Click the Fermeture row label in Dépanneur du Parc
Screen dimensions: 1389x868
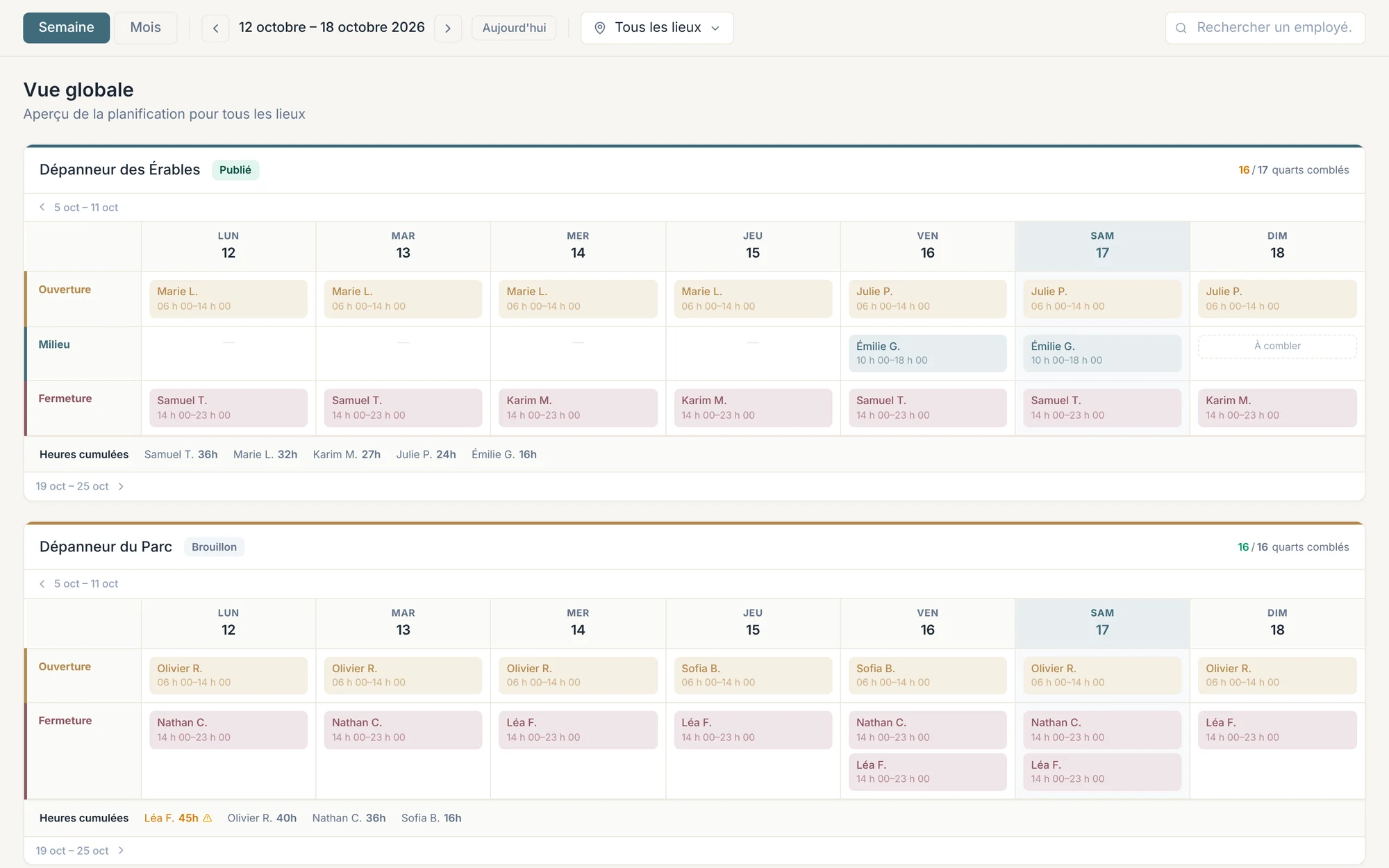65,721
